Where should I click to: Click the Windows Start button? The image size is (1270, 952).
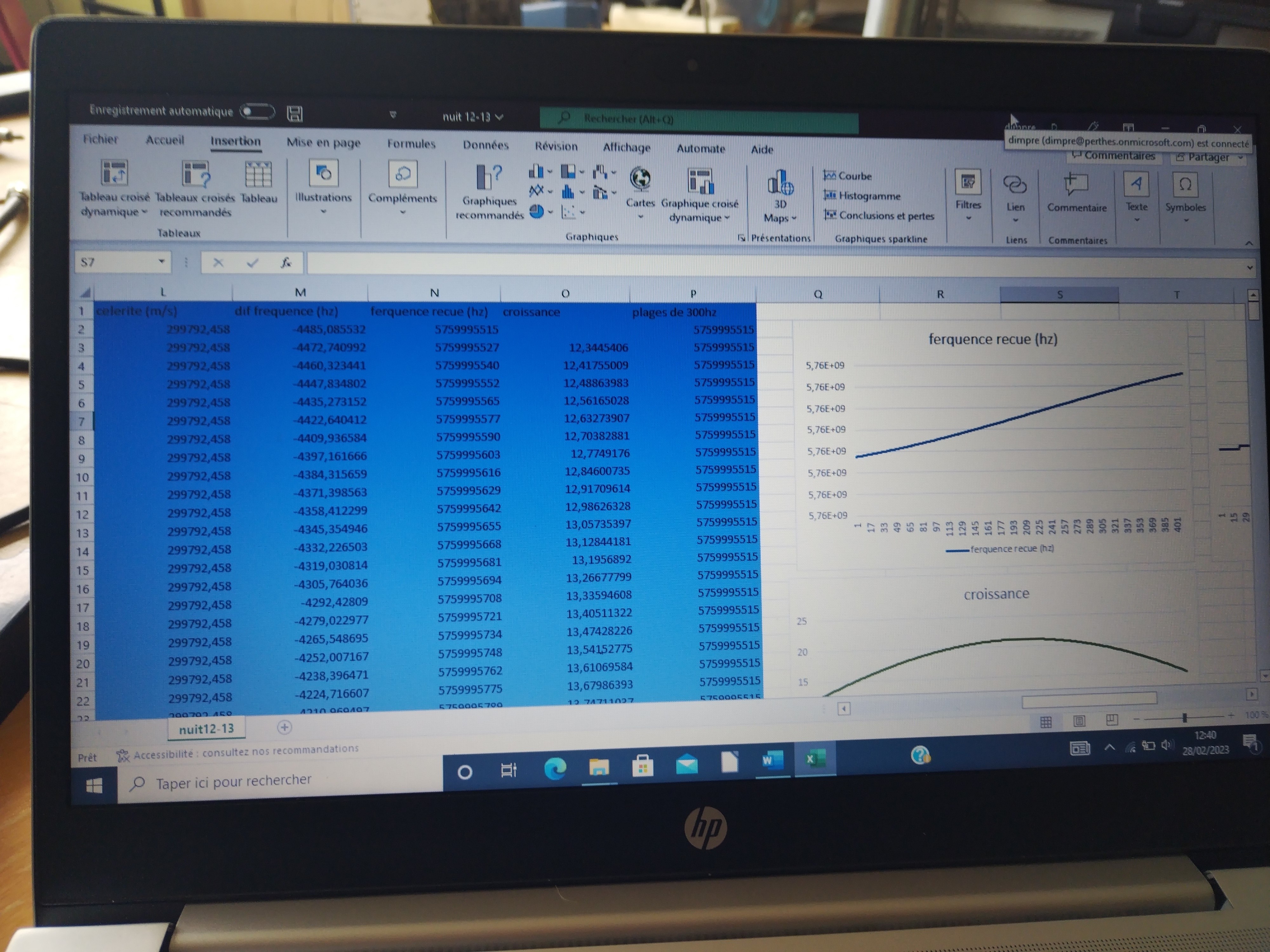94,786
